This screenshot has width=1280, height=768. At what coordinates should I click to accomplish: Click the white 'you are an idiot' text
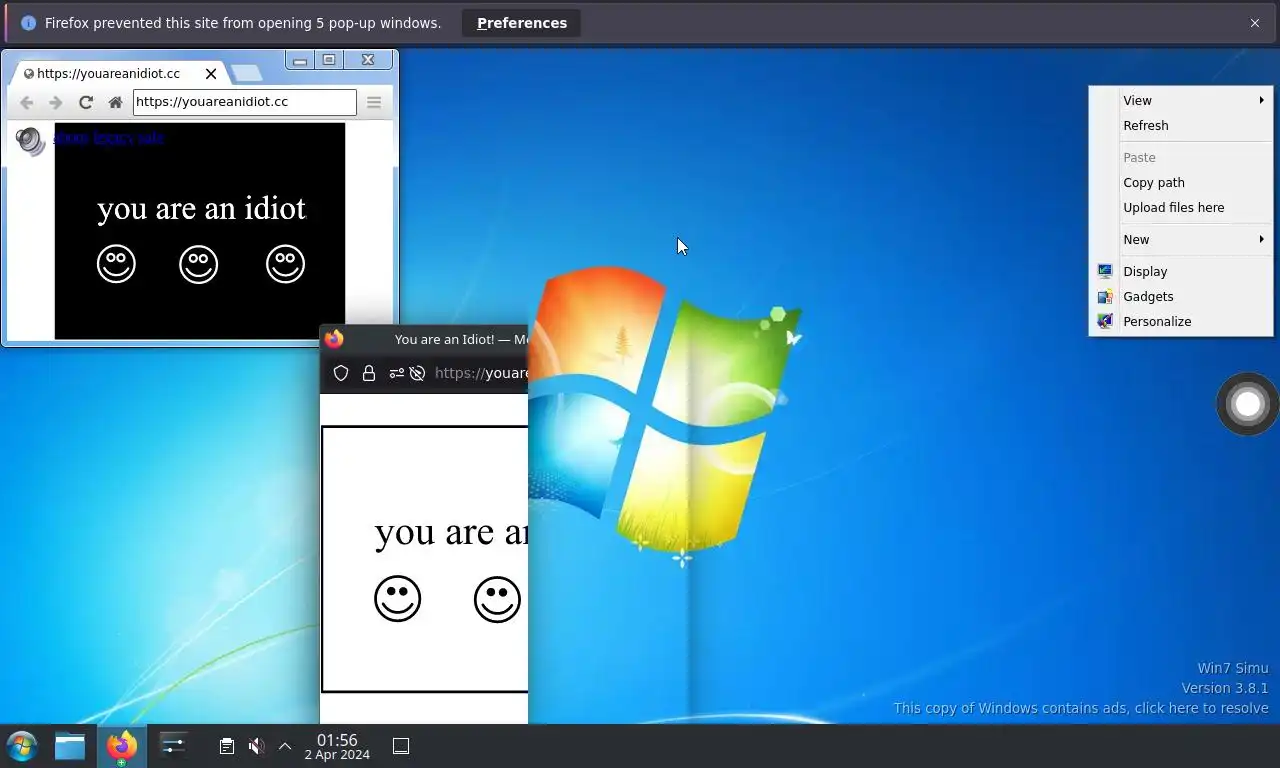point(201,208)
